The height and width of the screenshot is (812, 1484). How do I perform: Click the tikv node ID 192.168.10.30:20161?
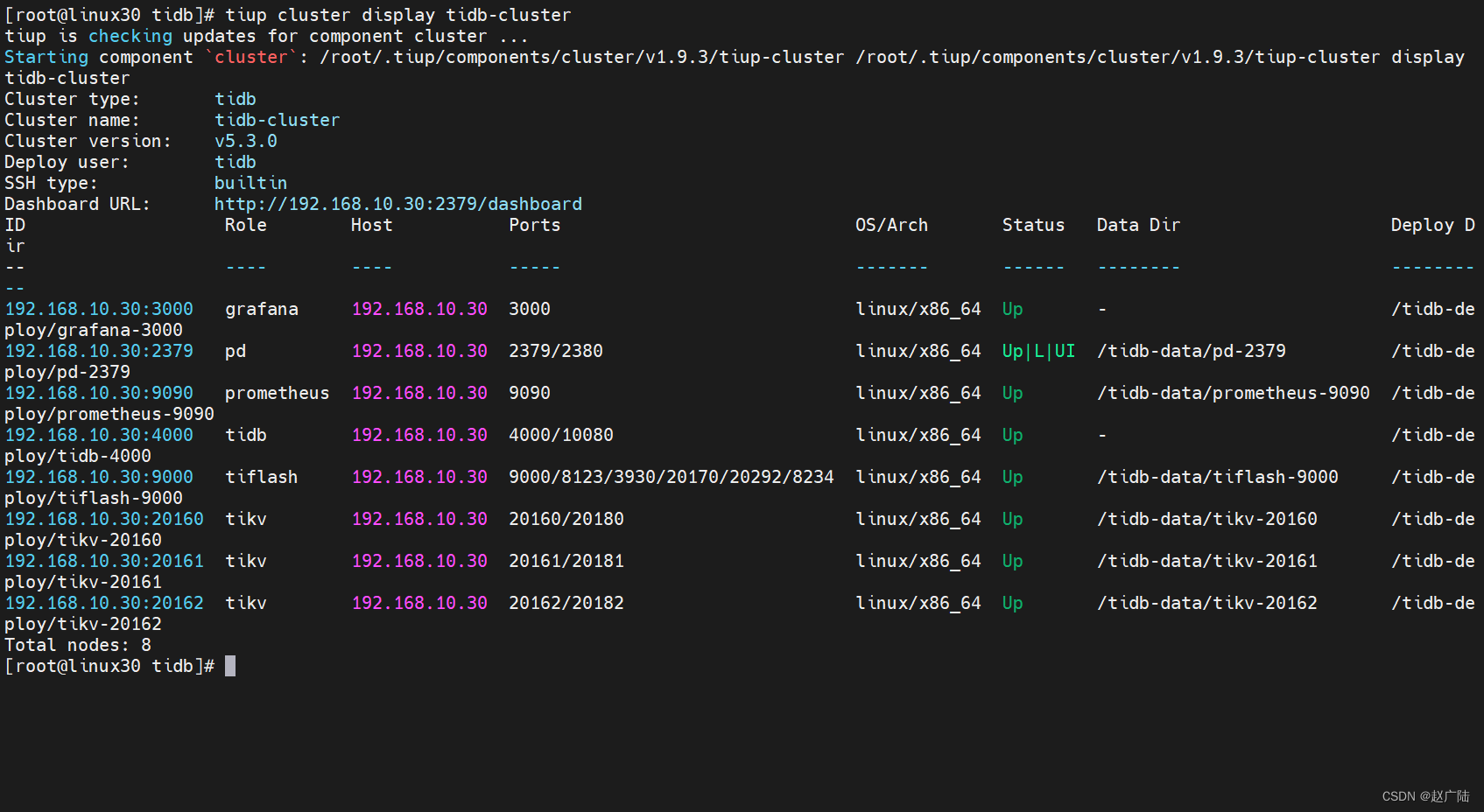coord(104,561)
